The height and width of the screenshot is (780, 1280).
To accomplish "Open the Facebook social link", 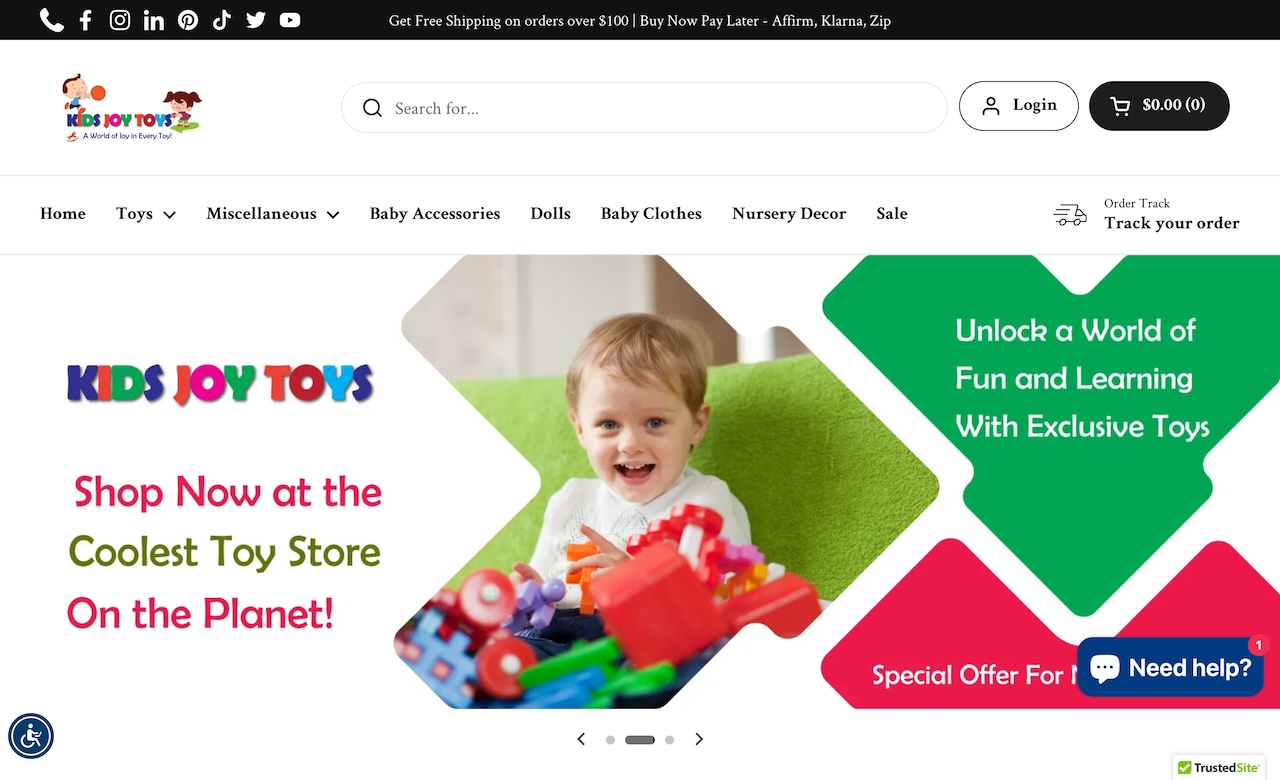I will (x=86, y=20).
